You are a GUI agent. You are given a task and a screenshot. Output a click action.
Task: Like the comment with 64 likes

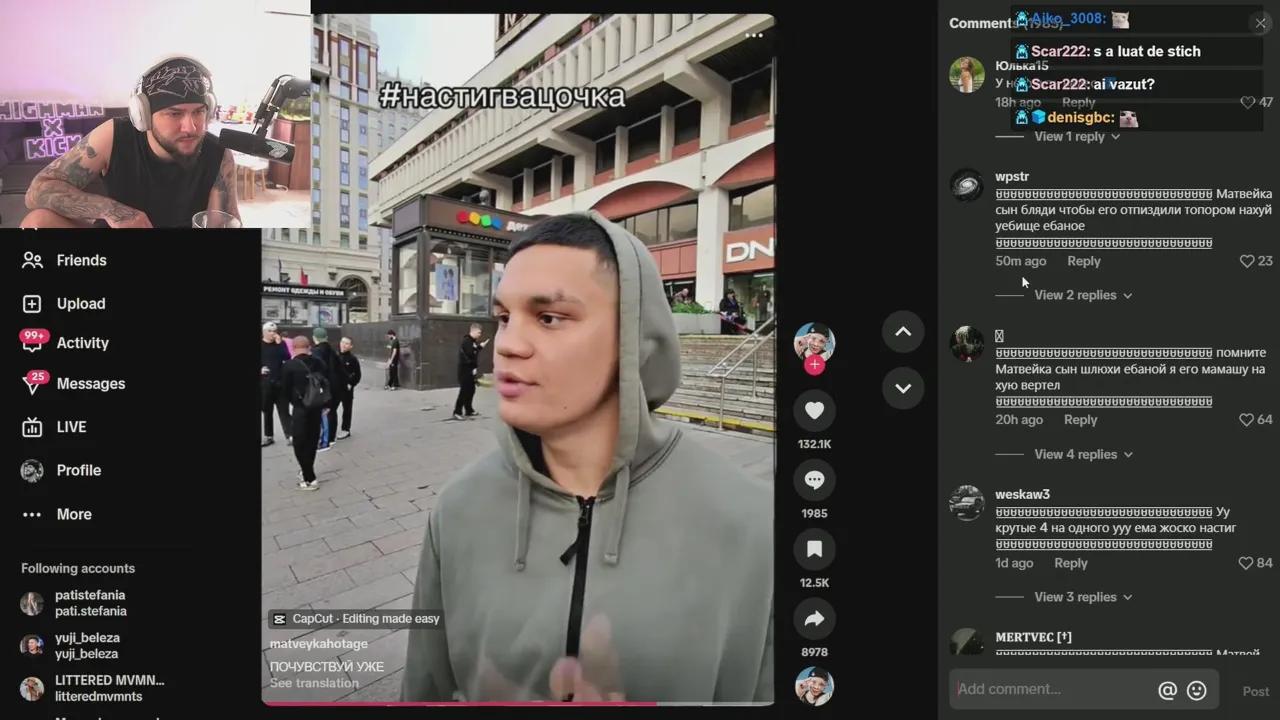[x=1247, y=420]
